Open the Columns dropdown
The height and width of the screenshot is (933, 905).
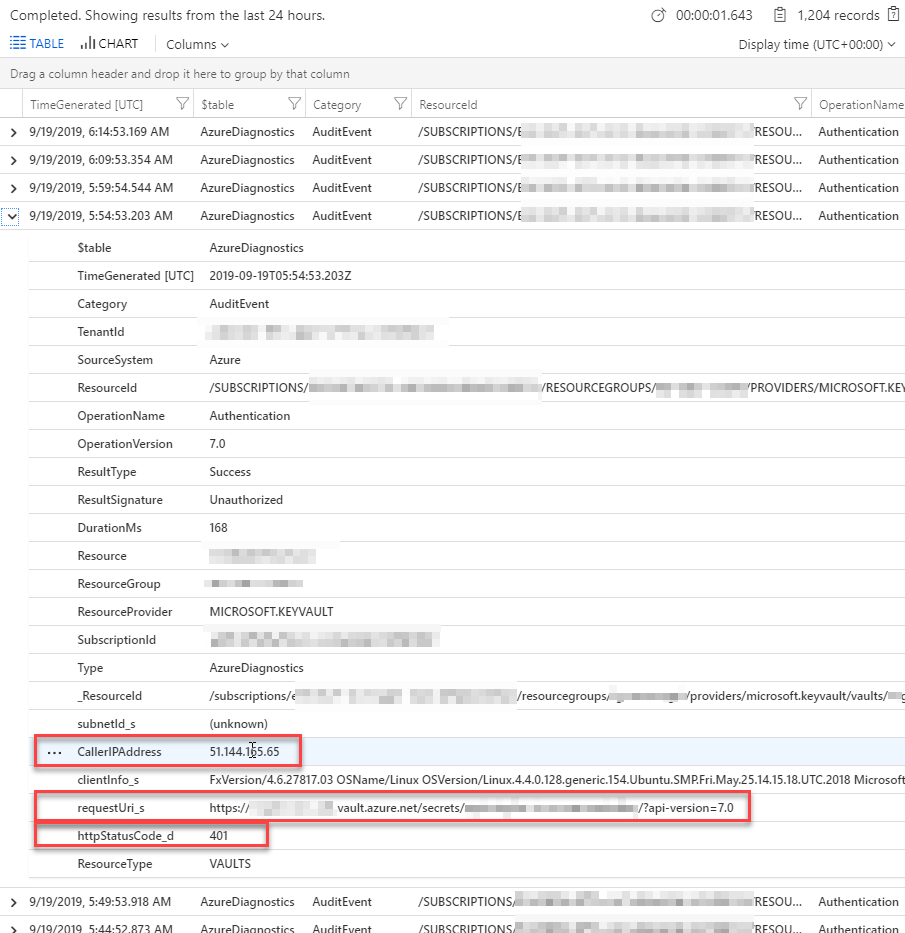197,44
